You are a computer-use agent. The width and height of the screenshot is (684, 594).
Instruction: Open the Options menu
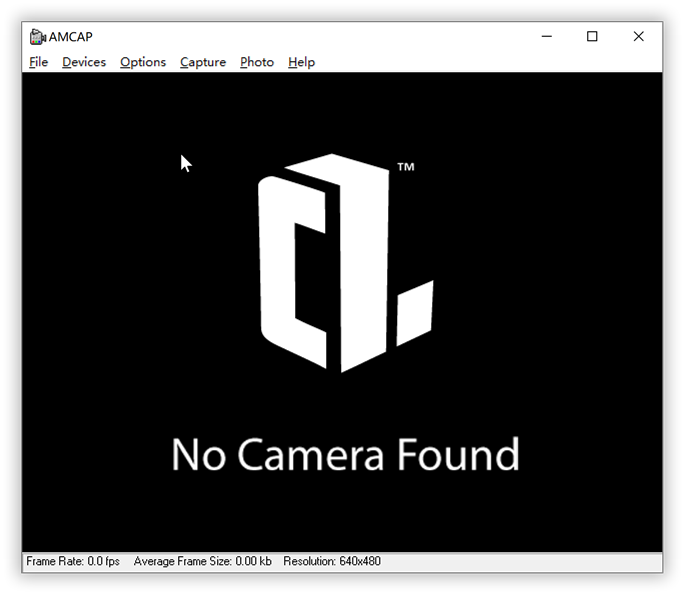click(143, 62)
